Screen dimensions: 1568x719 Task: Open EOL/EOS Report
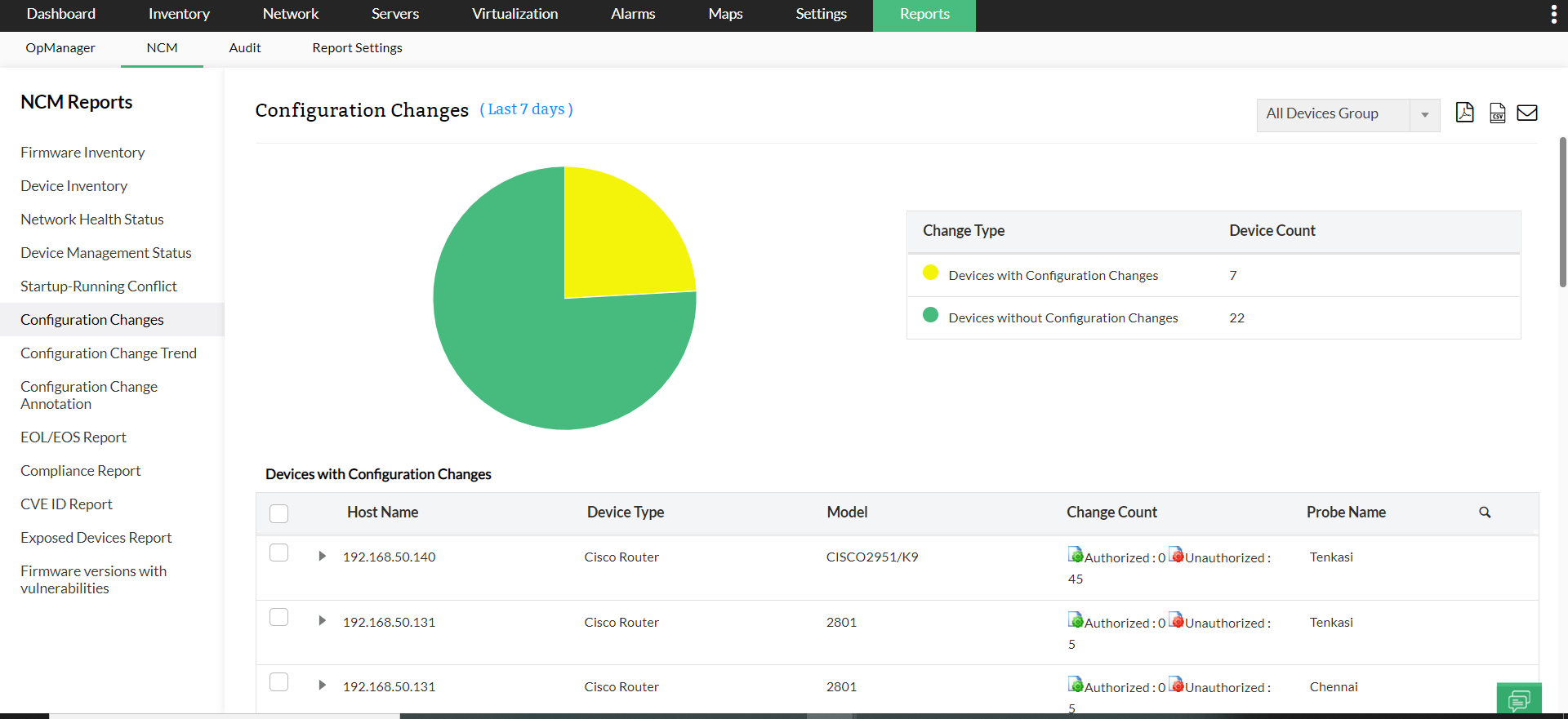point(73,437)
